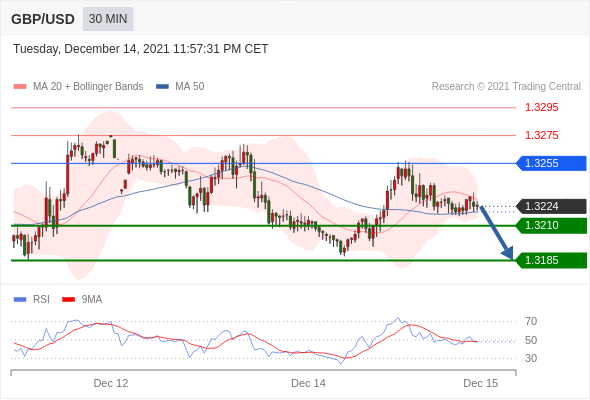Click the 1.3295 resistance level label
Screen dimensions: 590x400
pyautogui.click(x=541, y=107)
